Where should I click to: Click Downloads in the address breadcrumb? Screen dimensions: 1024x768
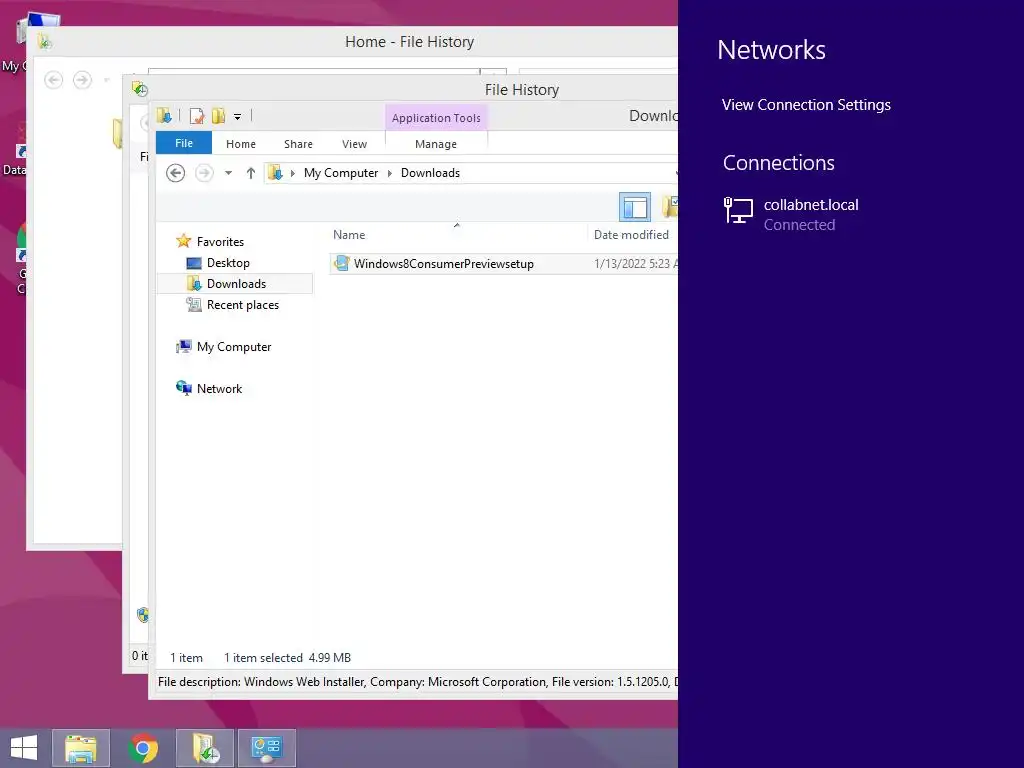430,173
